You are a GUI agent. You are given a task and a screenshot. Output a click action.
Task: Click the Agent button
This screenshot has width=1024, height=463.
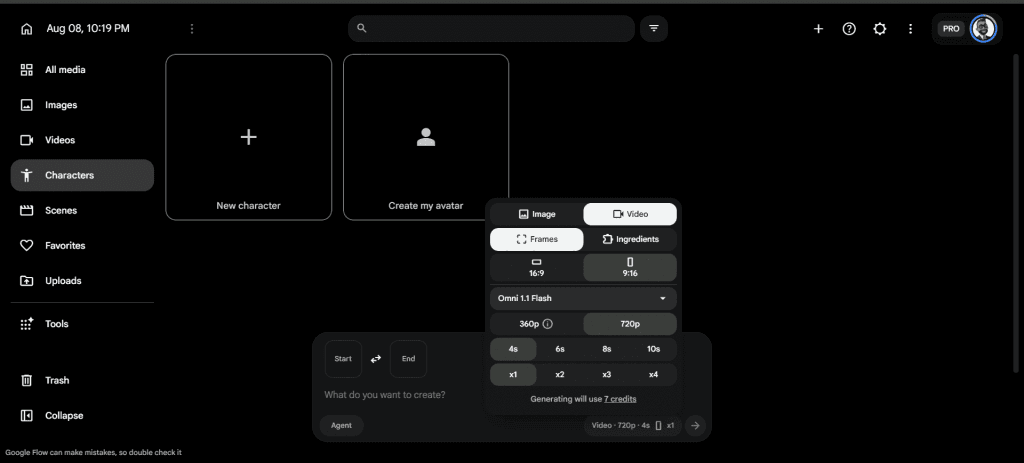[x=342, y=426]
